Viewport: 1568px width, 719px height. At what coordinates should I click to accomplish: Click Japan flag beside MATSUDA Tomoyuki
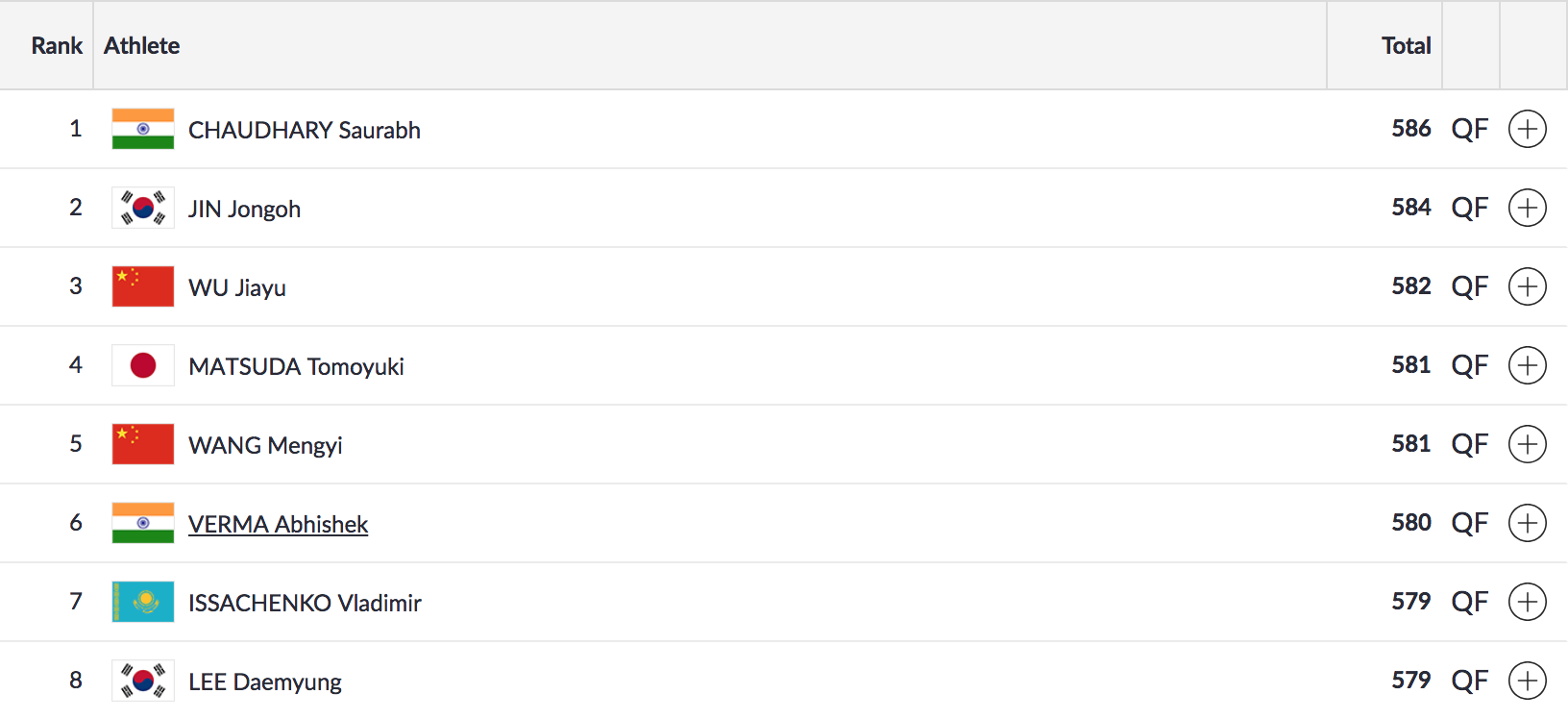(143, 365)
